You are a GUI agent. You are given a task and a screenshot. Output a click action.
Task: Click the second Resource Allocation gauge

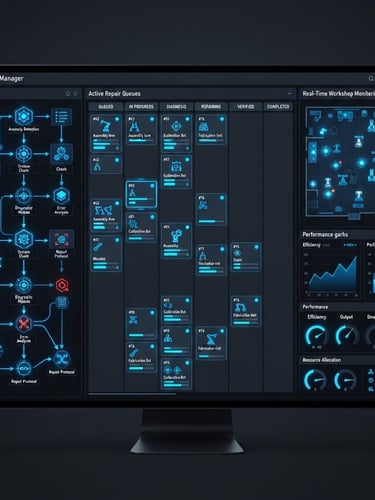(345, 379)
